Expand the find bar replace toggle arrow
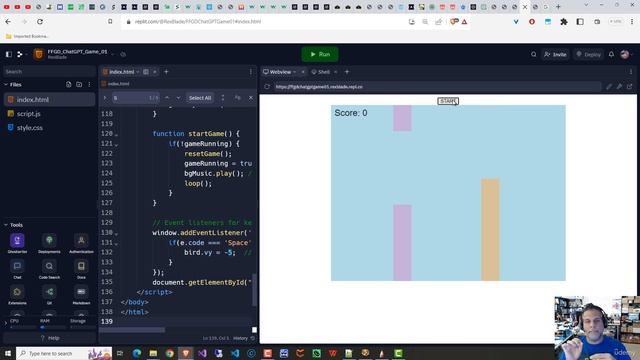Image resolution: width=640 pixels, height=360 pixels. [x=105, y=98]
